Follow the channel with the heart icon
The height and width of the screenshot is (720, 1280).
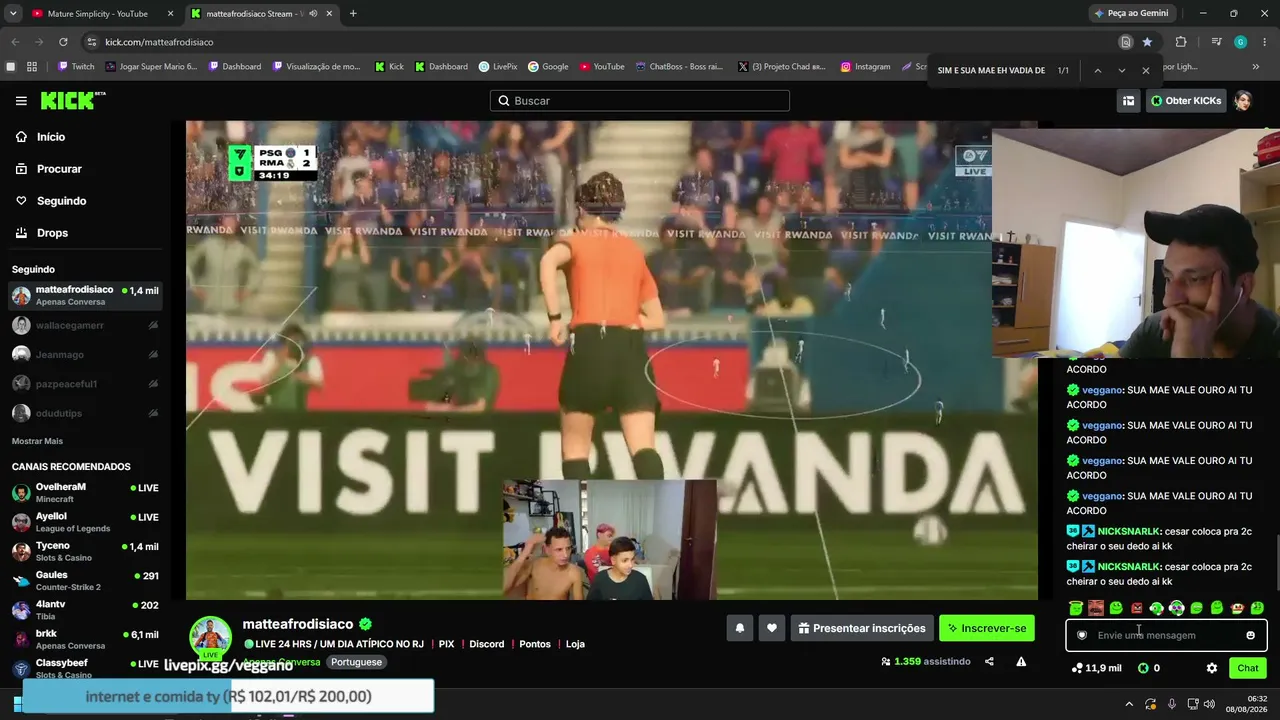(771, 628)
